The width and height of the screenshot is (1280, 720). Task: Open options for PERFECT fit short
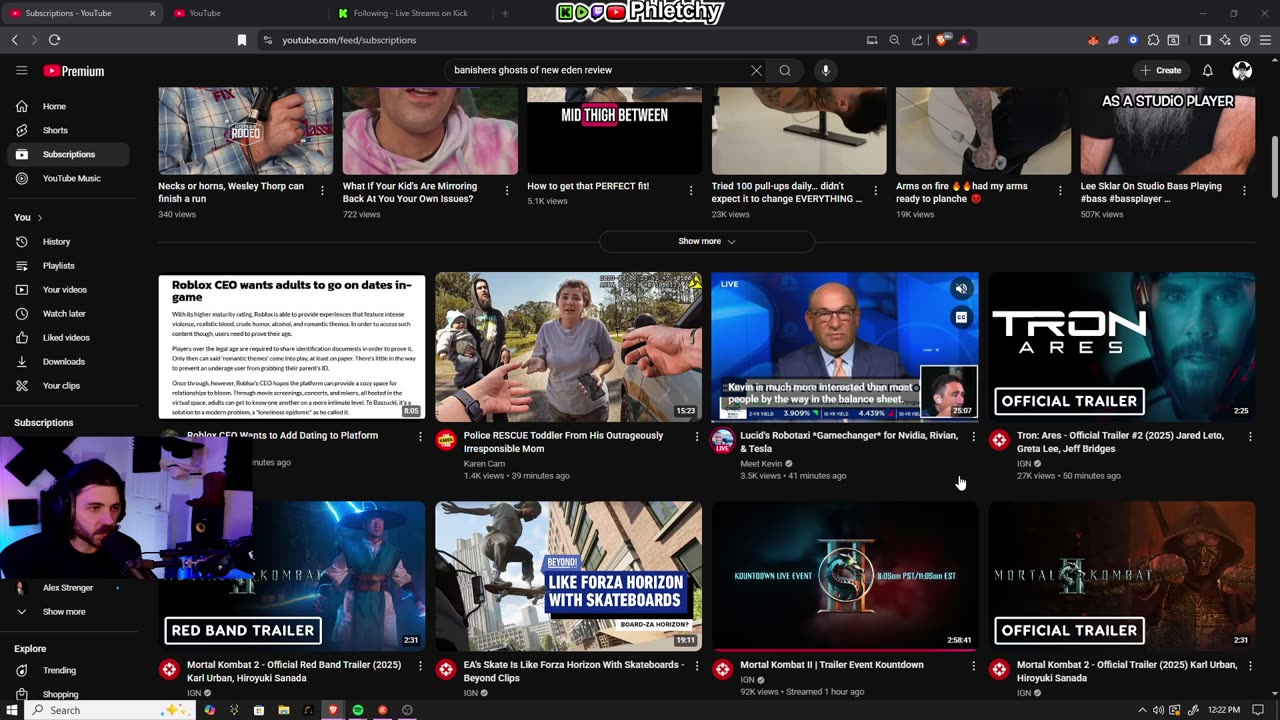(691, 190)
